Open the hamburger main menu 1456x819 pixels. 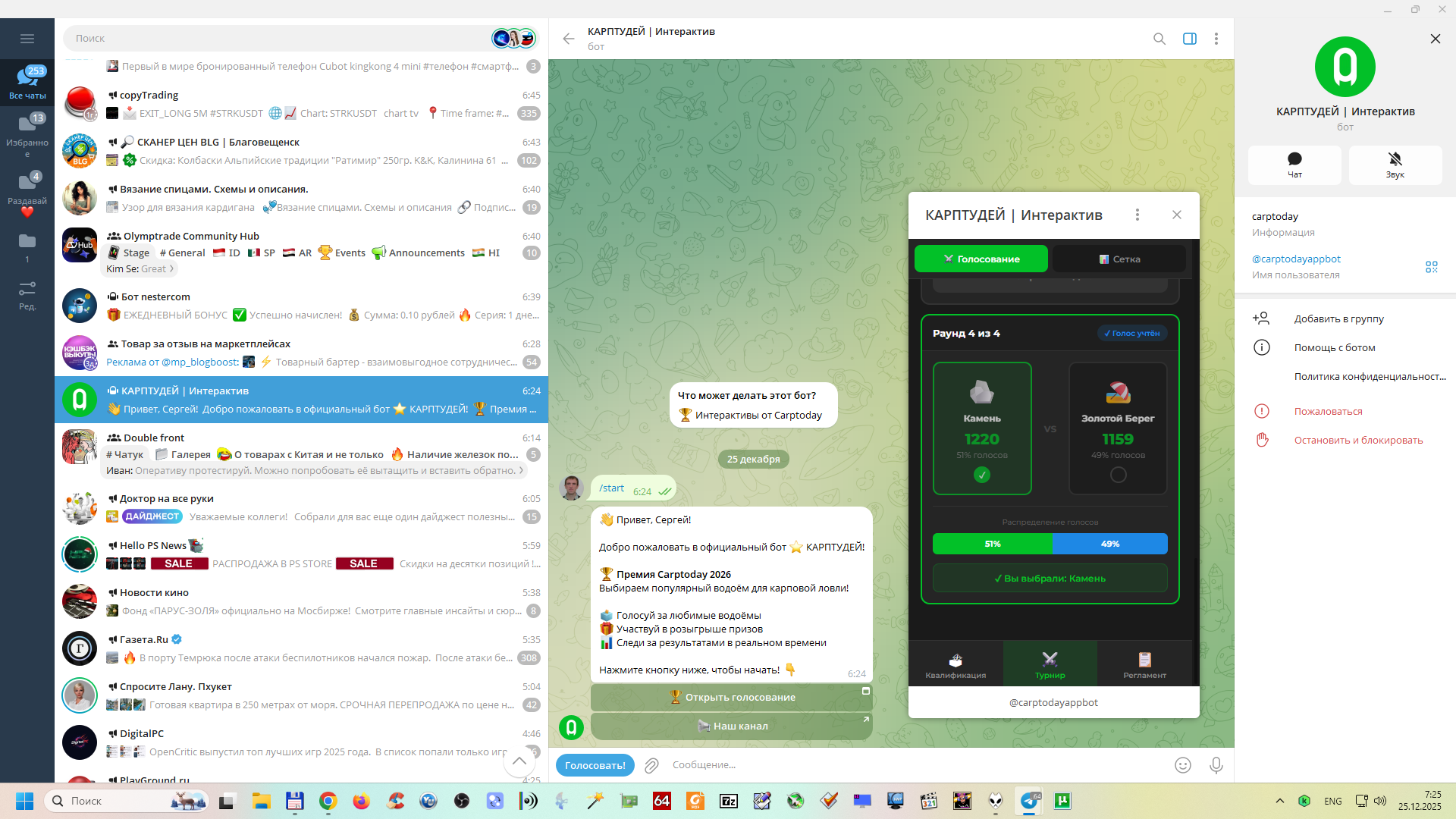coord(27,39)
